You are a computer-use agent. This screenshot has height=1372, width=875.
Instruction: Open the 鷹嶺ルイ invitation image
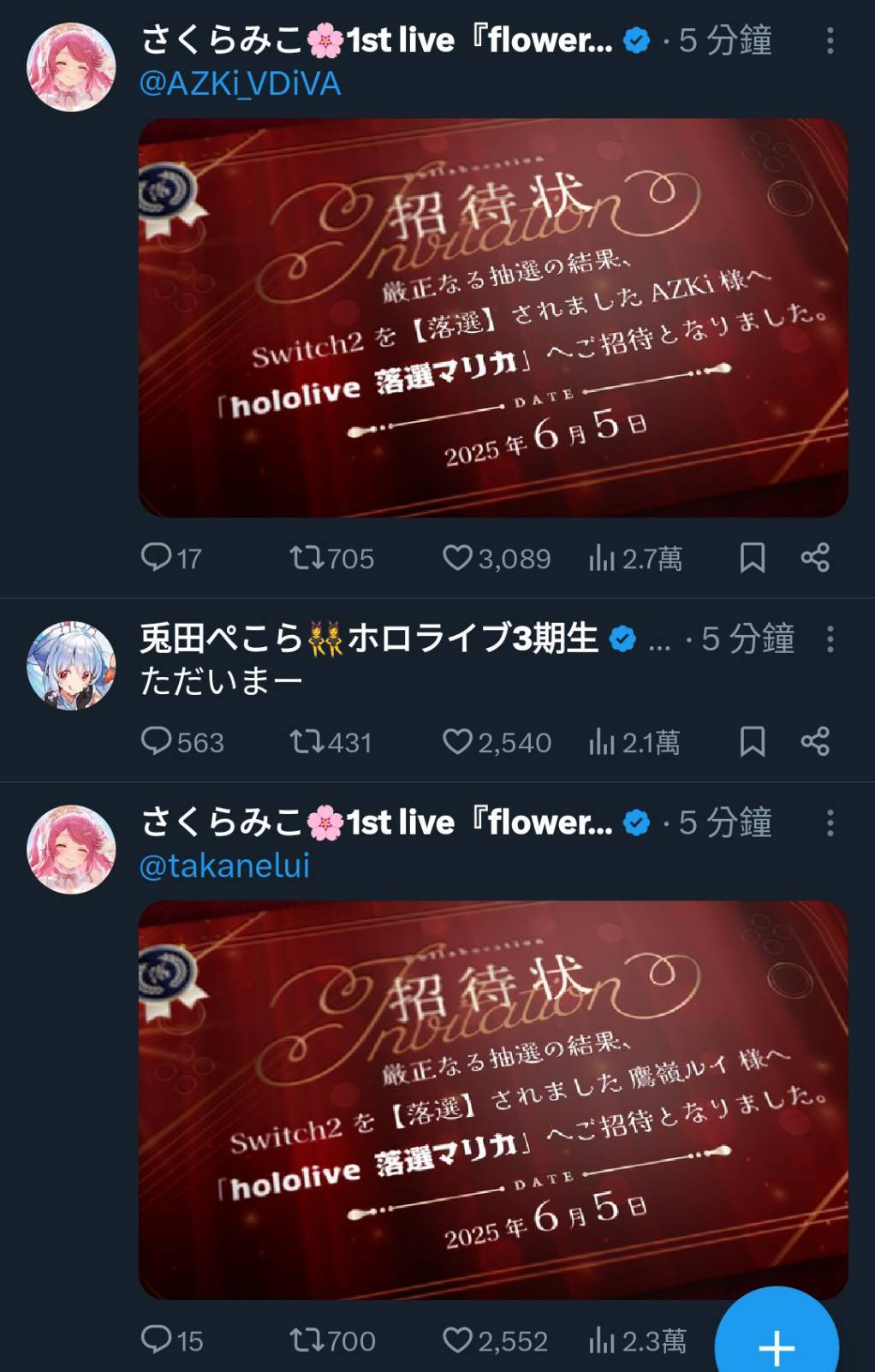[x=493, y=1100]
